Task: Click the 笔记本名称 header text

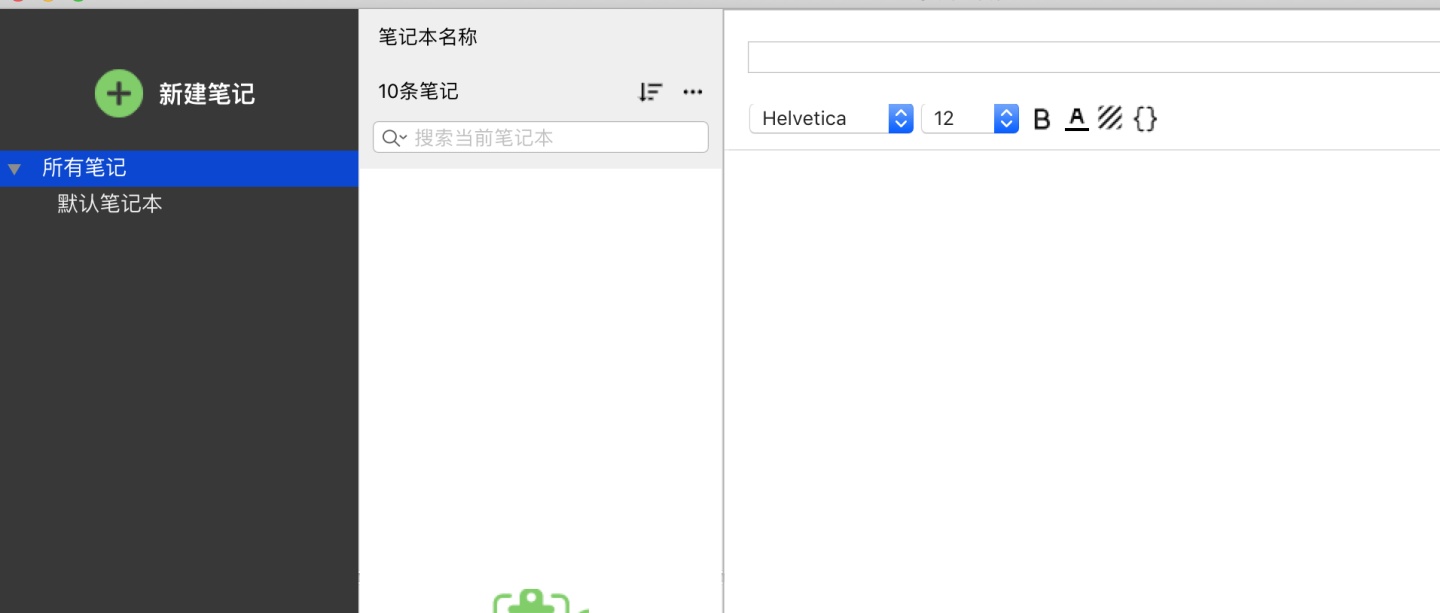Action: click(x=428, y=37)
